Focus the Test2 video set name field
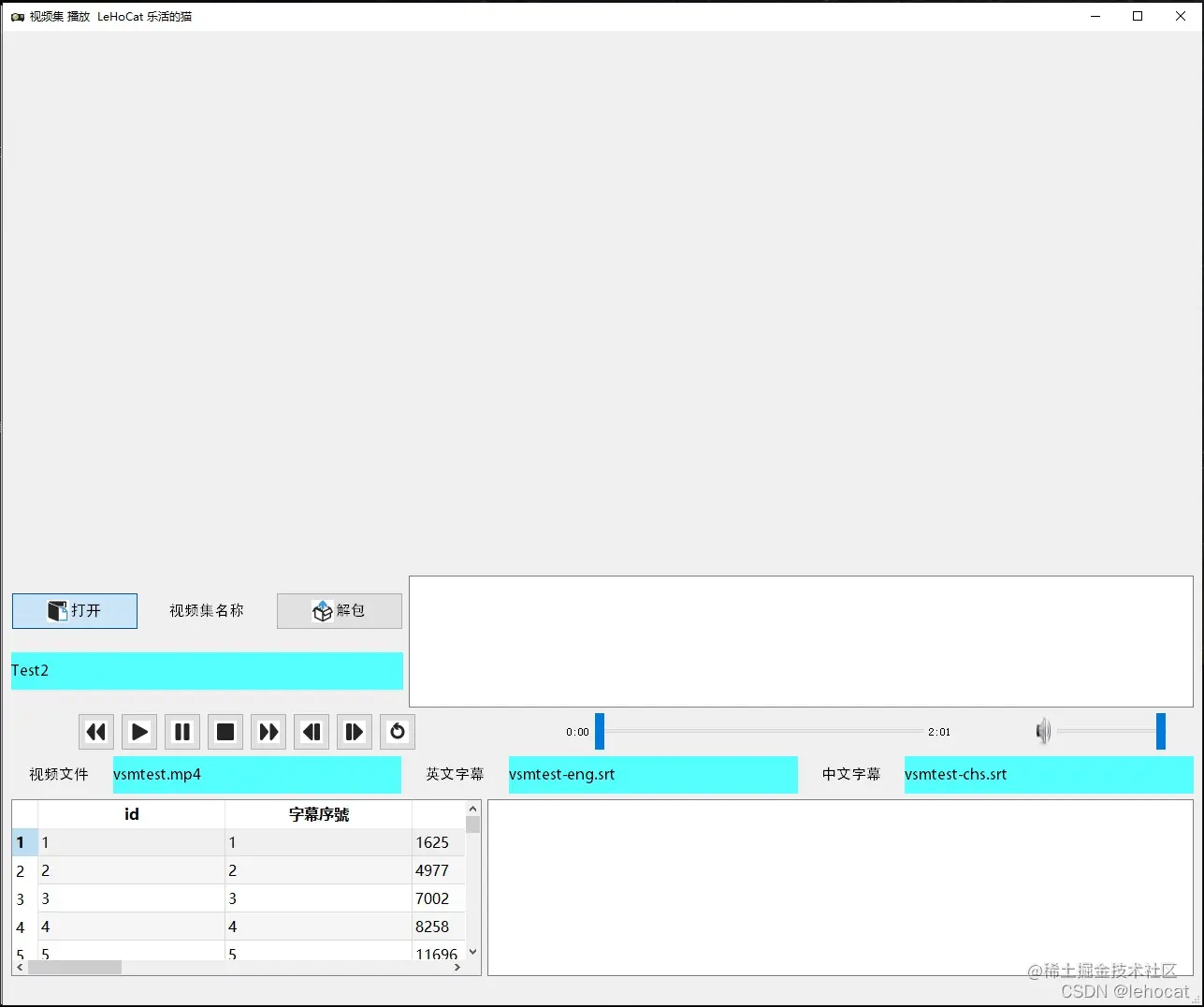The image size is (1204, 1007). 207,671
